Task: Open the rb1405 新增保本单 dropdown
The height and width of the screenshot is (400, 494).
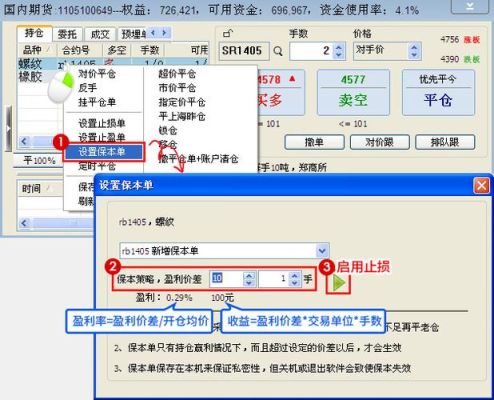Action: tap(322, 251)
